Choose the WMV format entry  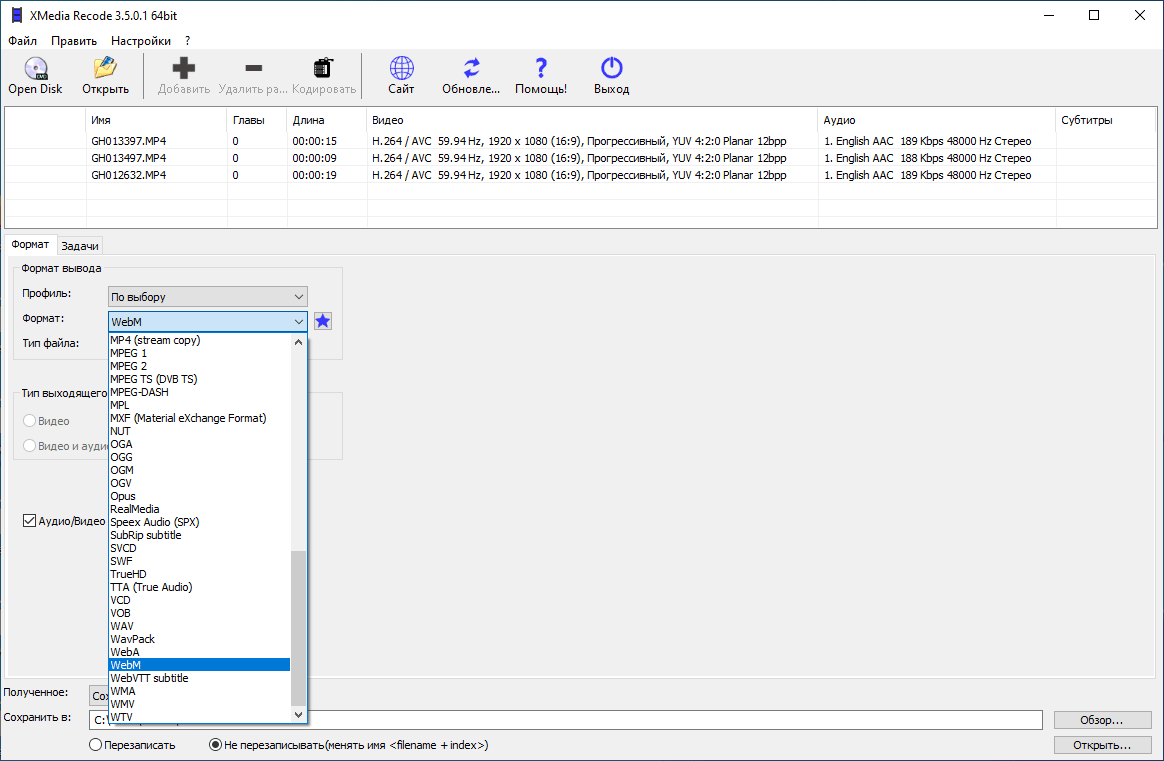(x=199, y=704)
